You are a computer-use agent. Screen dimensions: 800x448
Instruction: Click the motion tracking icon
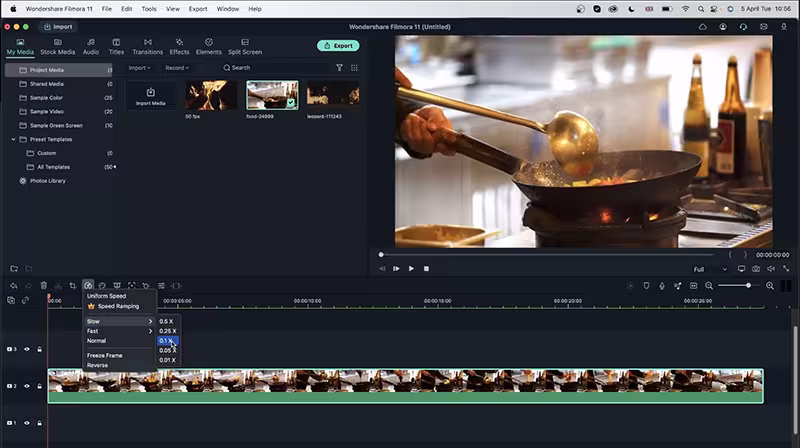132,286
